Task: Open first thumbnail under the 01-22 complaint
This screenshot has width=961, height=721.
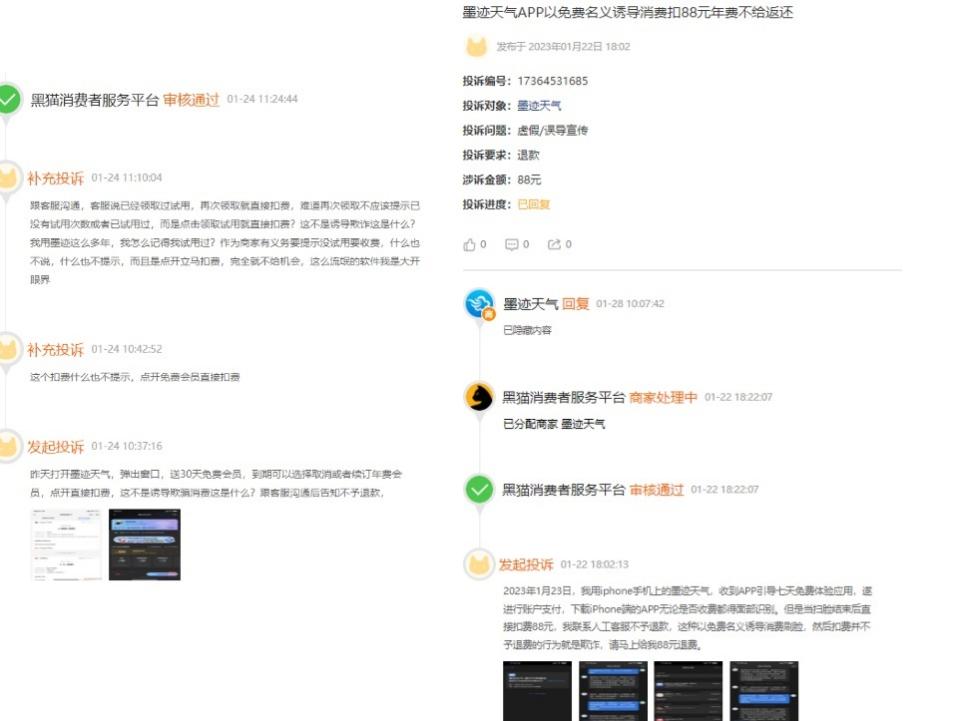Action: coord(536,690)
